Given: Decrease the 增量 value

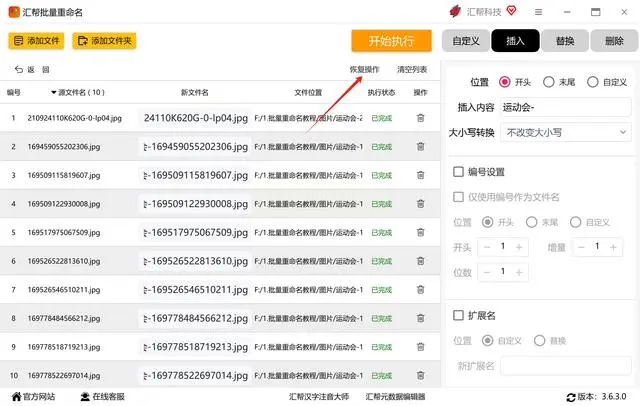Looking at the screenshot, I should pyautogui.click(x=581, y=247).
